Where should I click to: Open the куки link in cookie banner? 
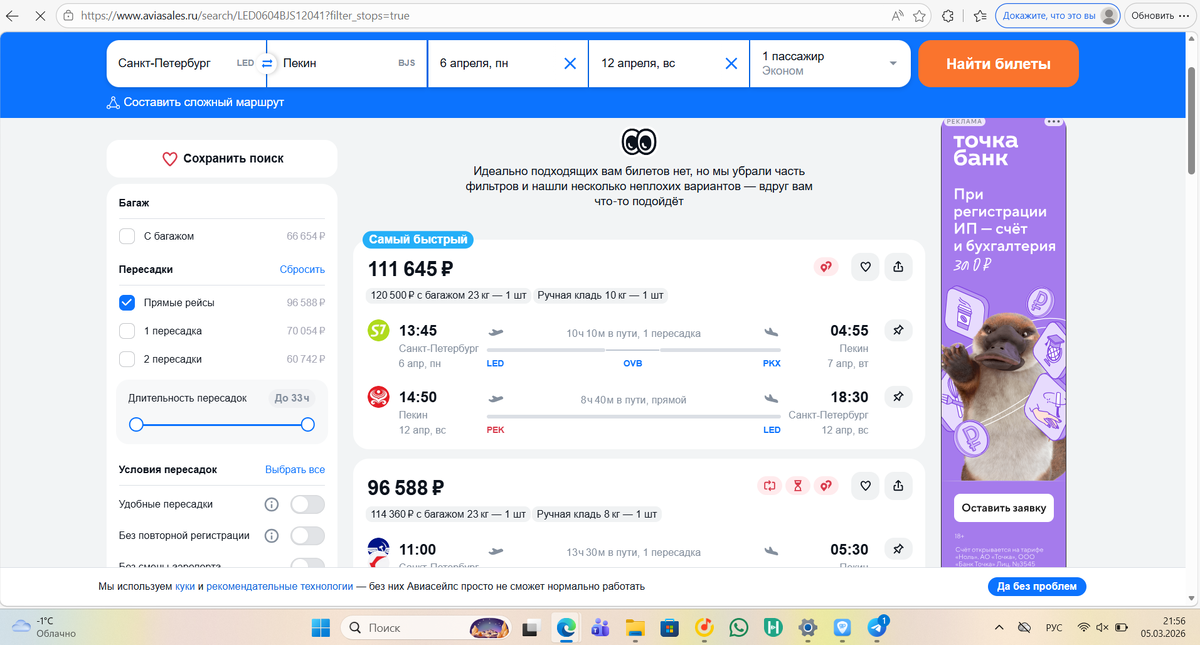(x=185, y=587)
